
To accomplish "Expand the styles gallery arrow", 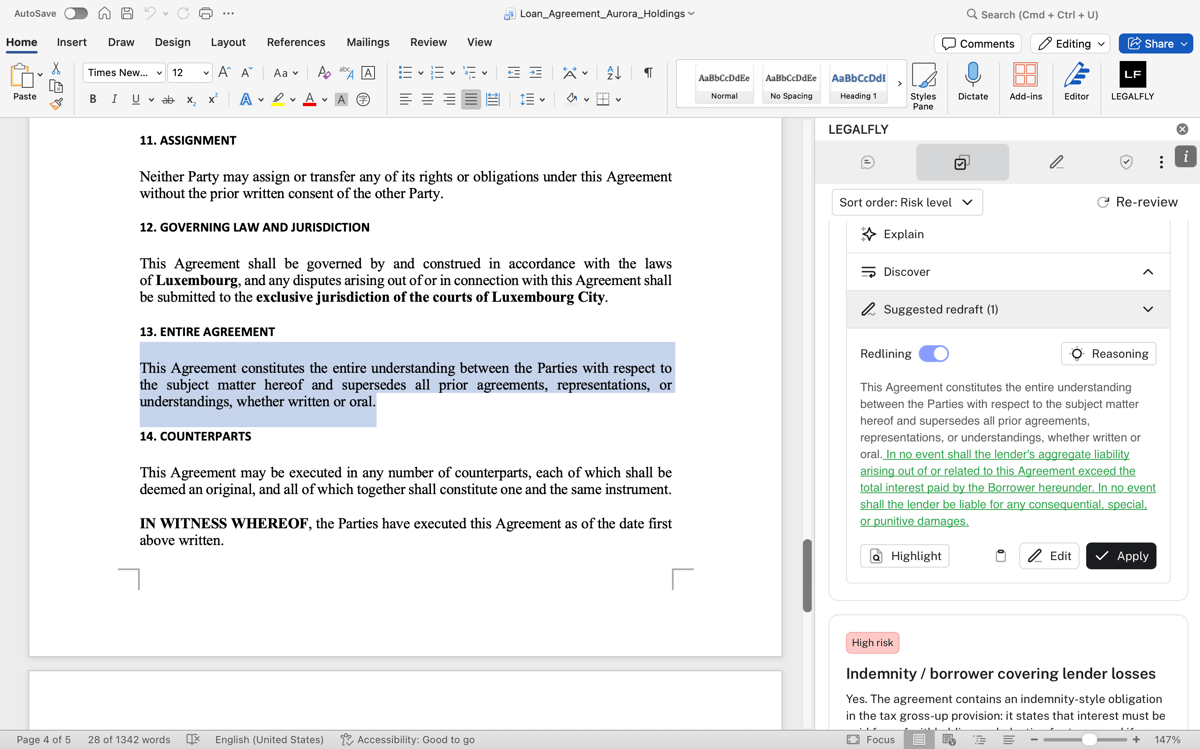I will 899,83.
